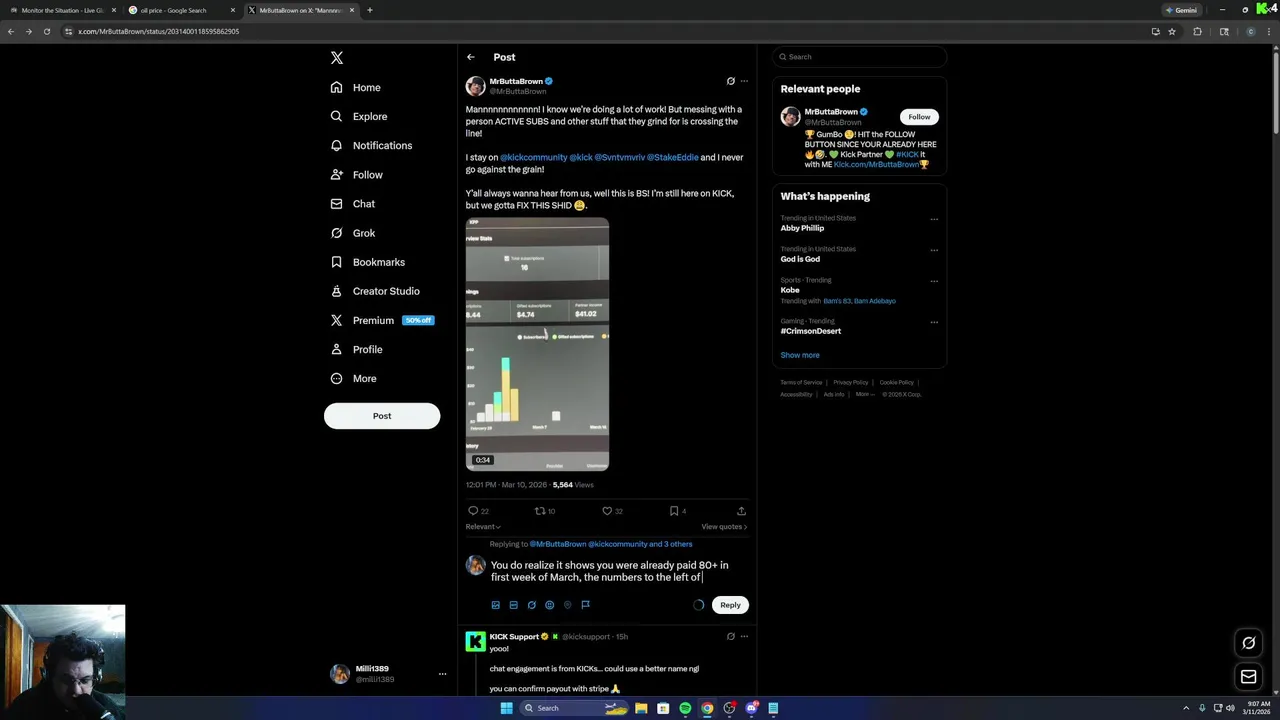The width and height of the screenshot is (1280, 720).
Task: Click the Grok icon on MrButtaBrown's post
Action: coord(730,81)
